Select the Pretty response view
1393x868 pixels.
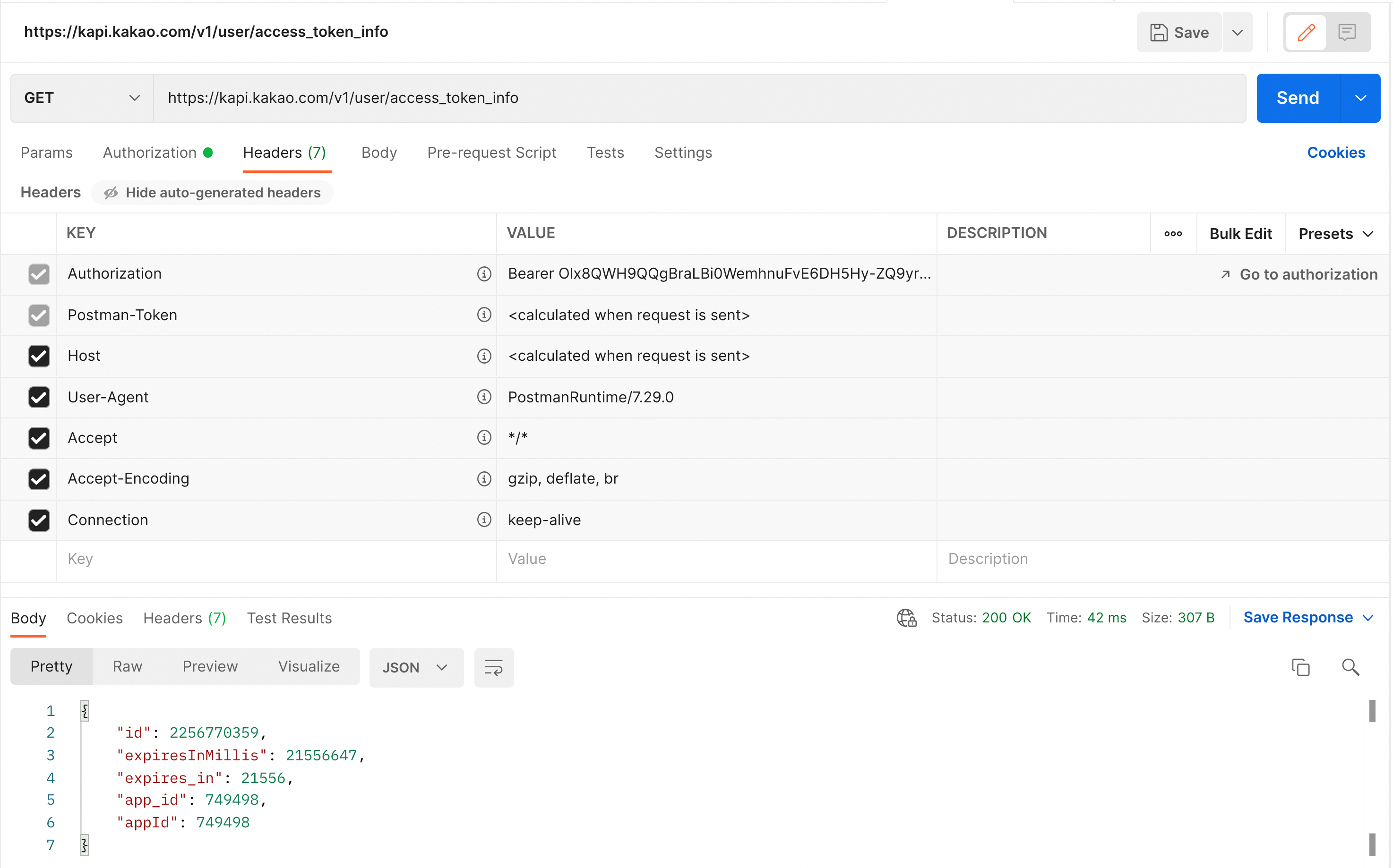[51, 666]
